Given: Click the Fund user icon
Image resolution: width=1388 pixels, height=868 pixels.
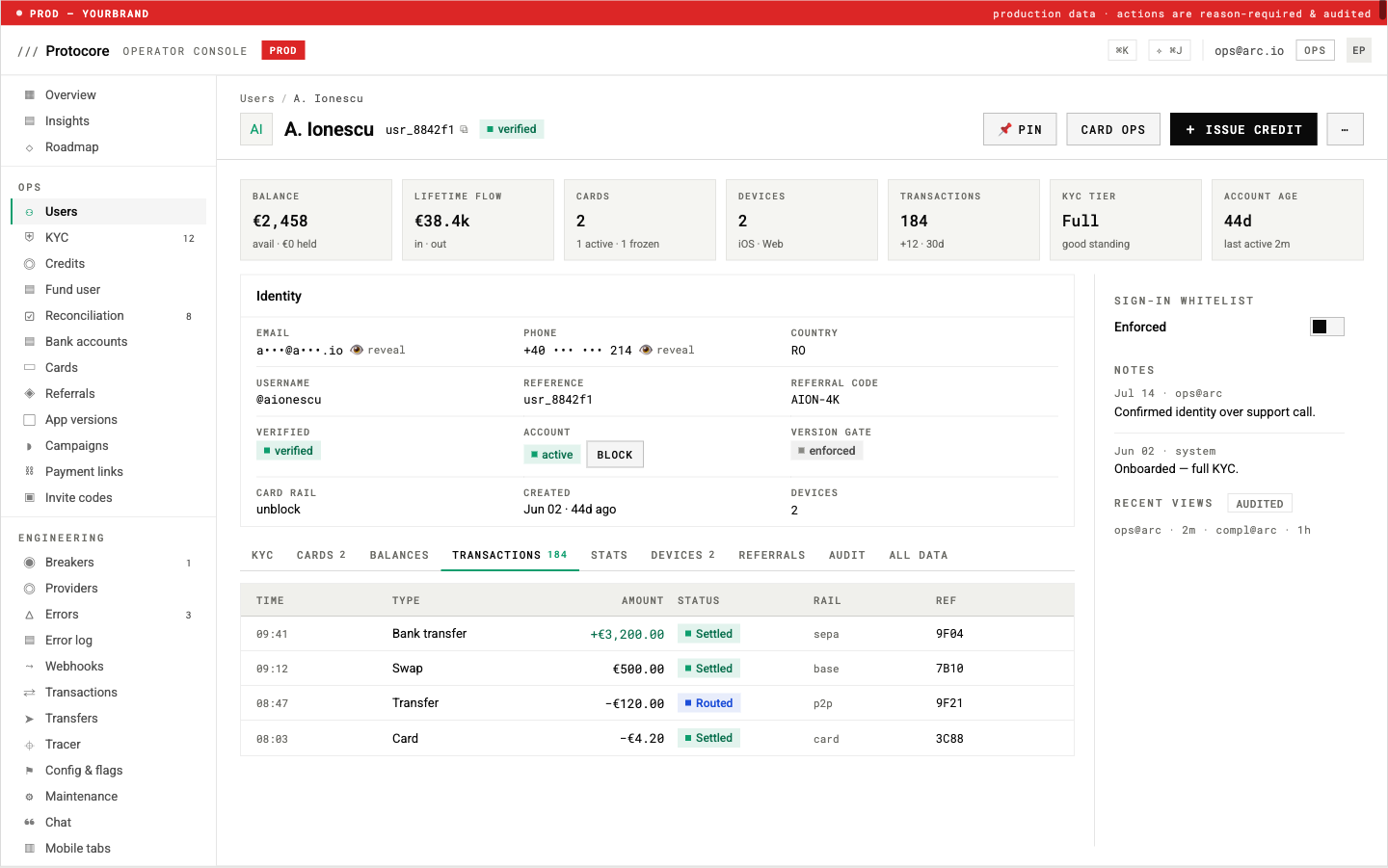Looking at the screenshot, I should 29,290.
